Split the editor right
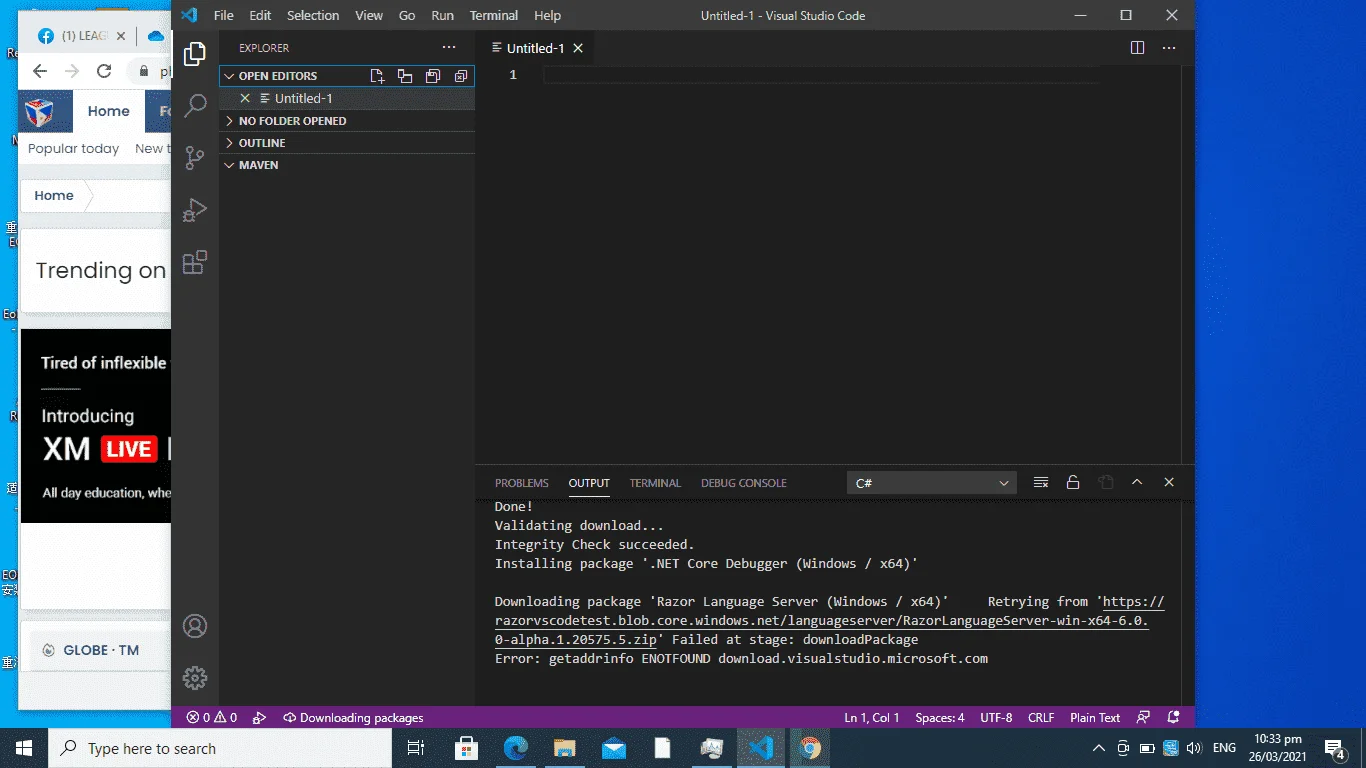 click(1137, 48)
